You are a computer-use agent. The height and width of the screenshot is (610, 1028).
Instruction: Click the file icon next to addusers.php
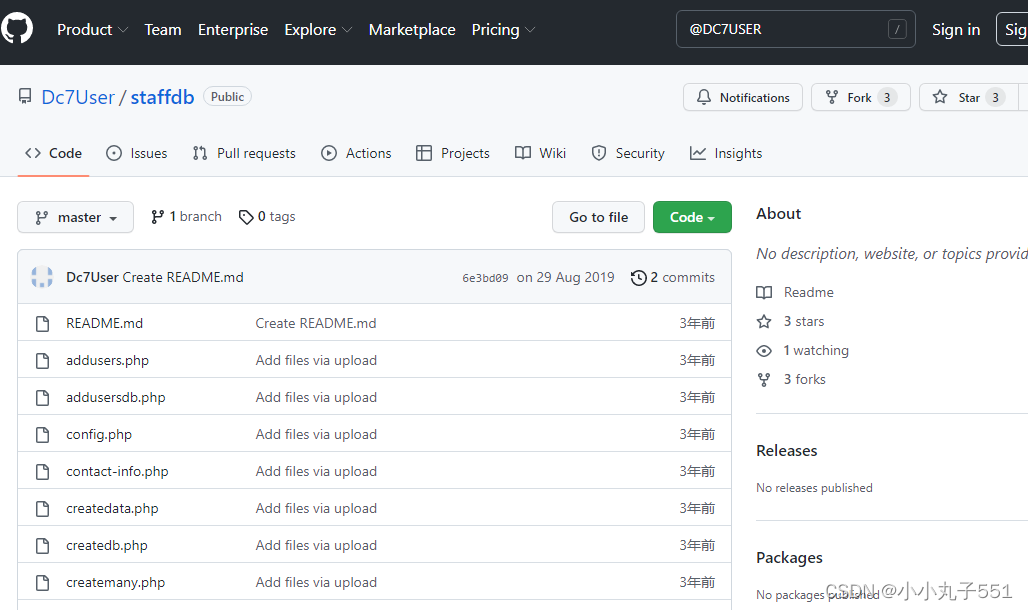point(43,361)
